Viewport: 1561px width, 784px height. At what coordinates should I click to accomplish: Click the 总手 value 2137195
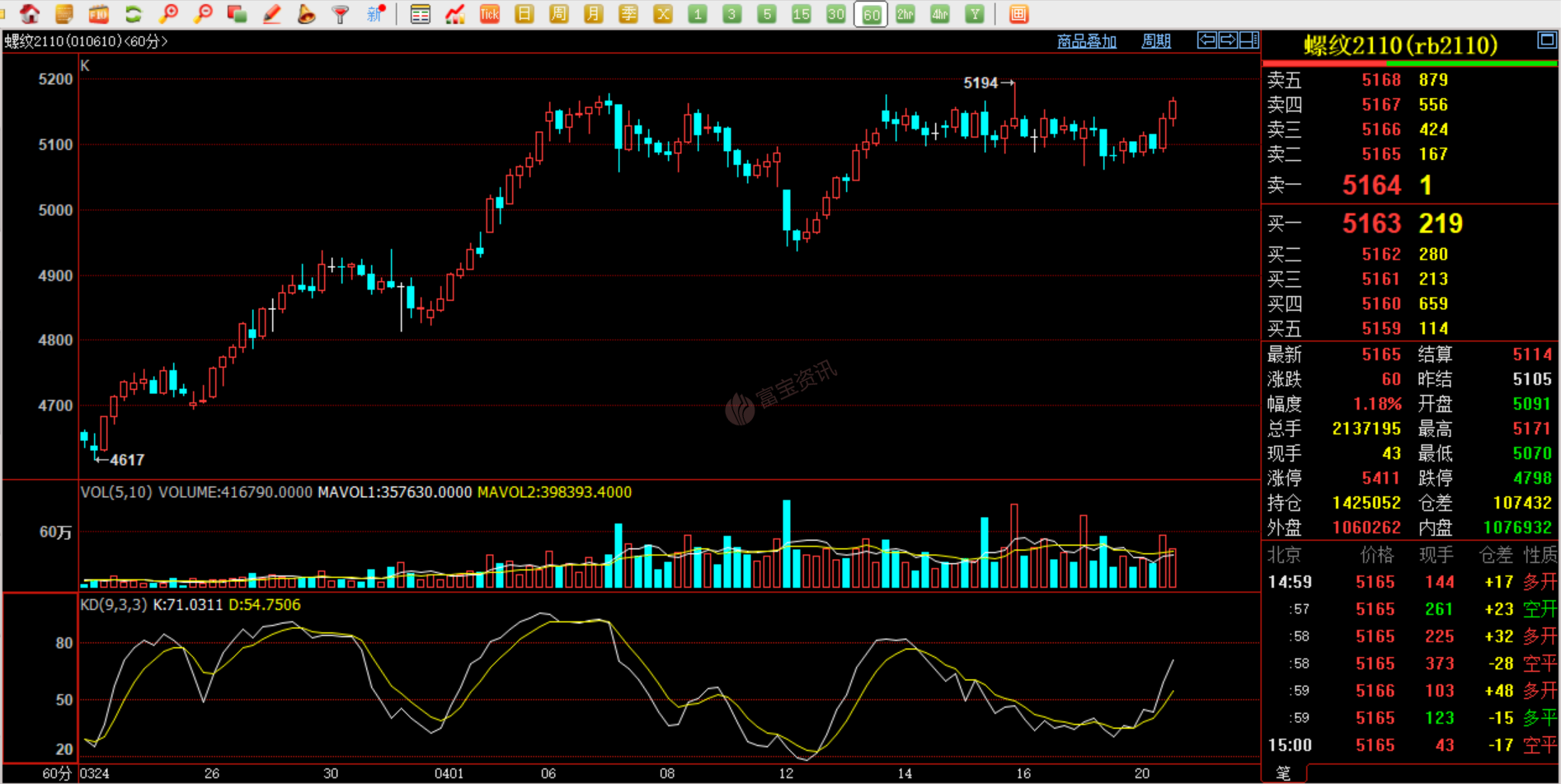coord(1366,429)
